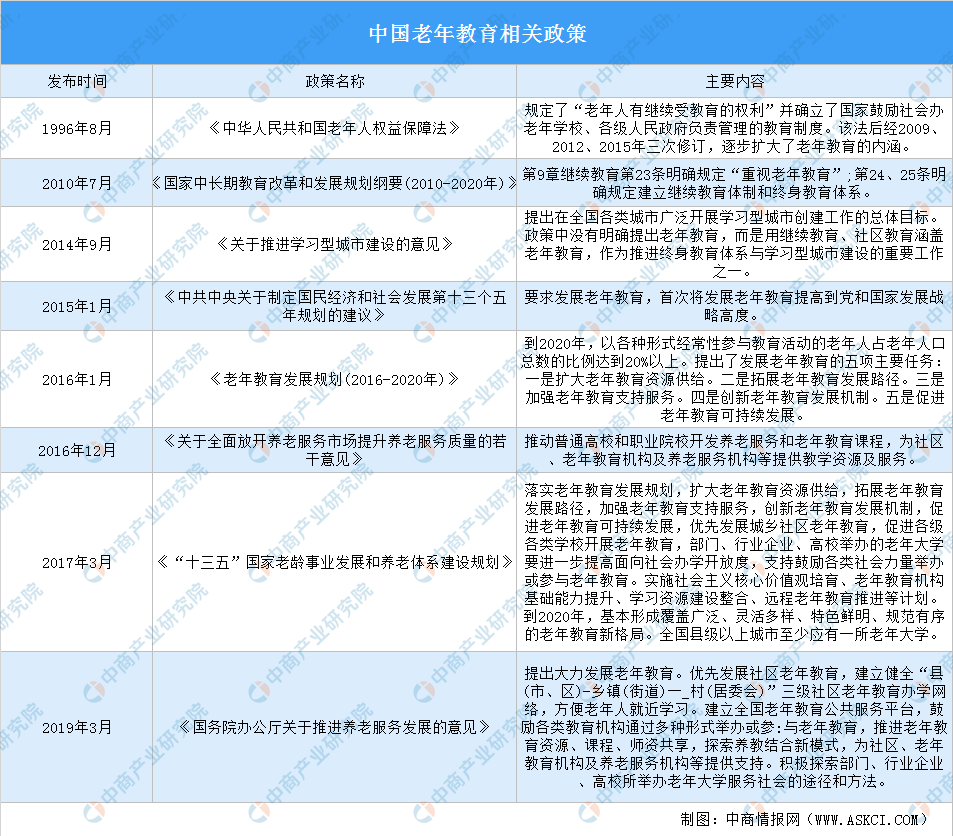Image resolution: width=953 pixels, height=836 pixels.
Task: Select the 发布时间 column header
Action: click(x=77, y=81)
